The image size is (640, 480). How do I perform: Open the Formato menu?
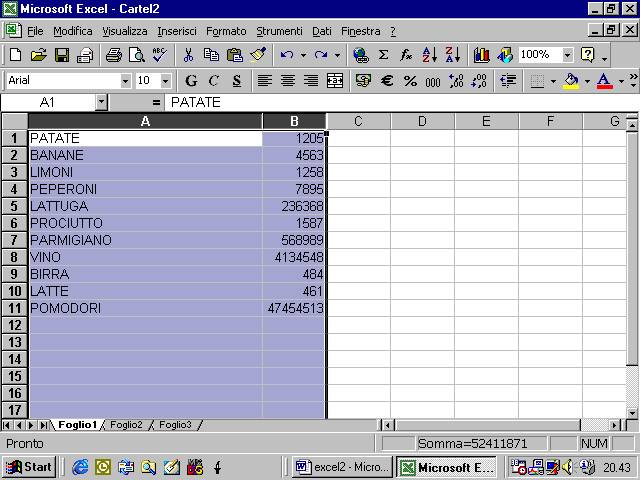pos(226,31)
